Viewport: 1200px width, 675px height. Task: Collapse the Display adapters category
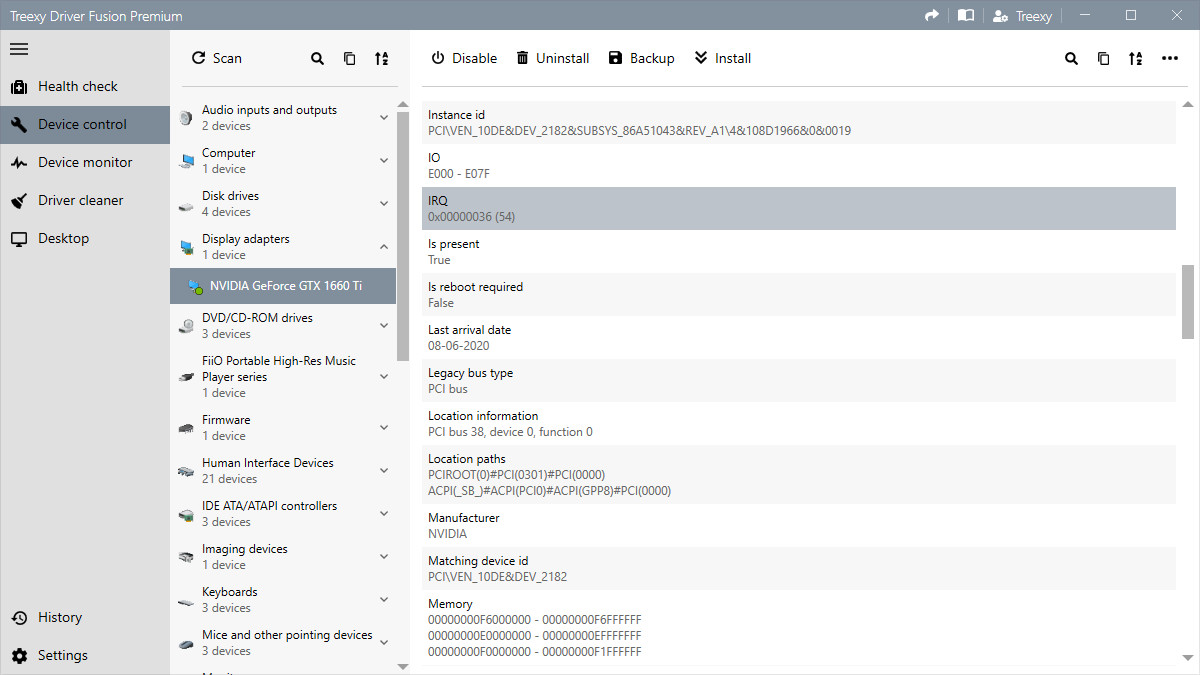[383, 245]
